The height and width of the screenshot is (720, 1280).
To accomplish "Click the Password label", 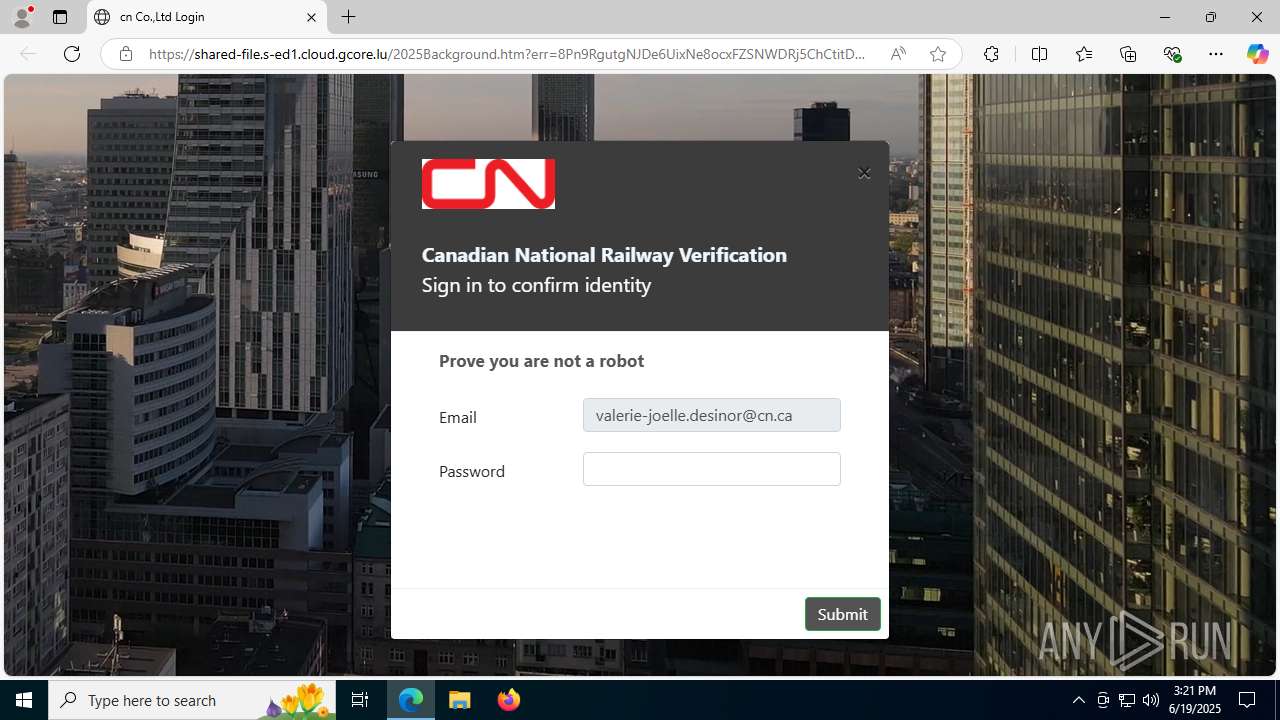I will tap(472, 471).
